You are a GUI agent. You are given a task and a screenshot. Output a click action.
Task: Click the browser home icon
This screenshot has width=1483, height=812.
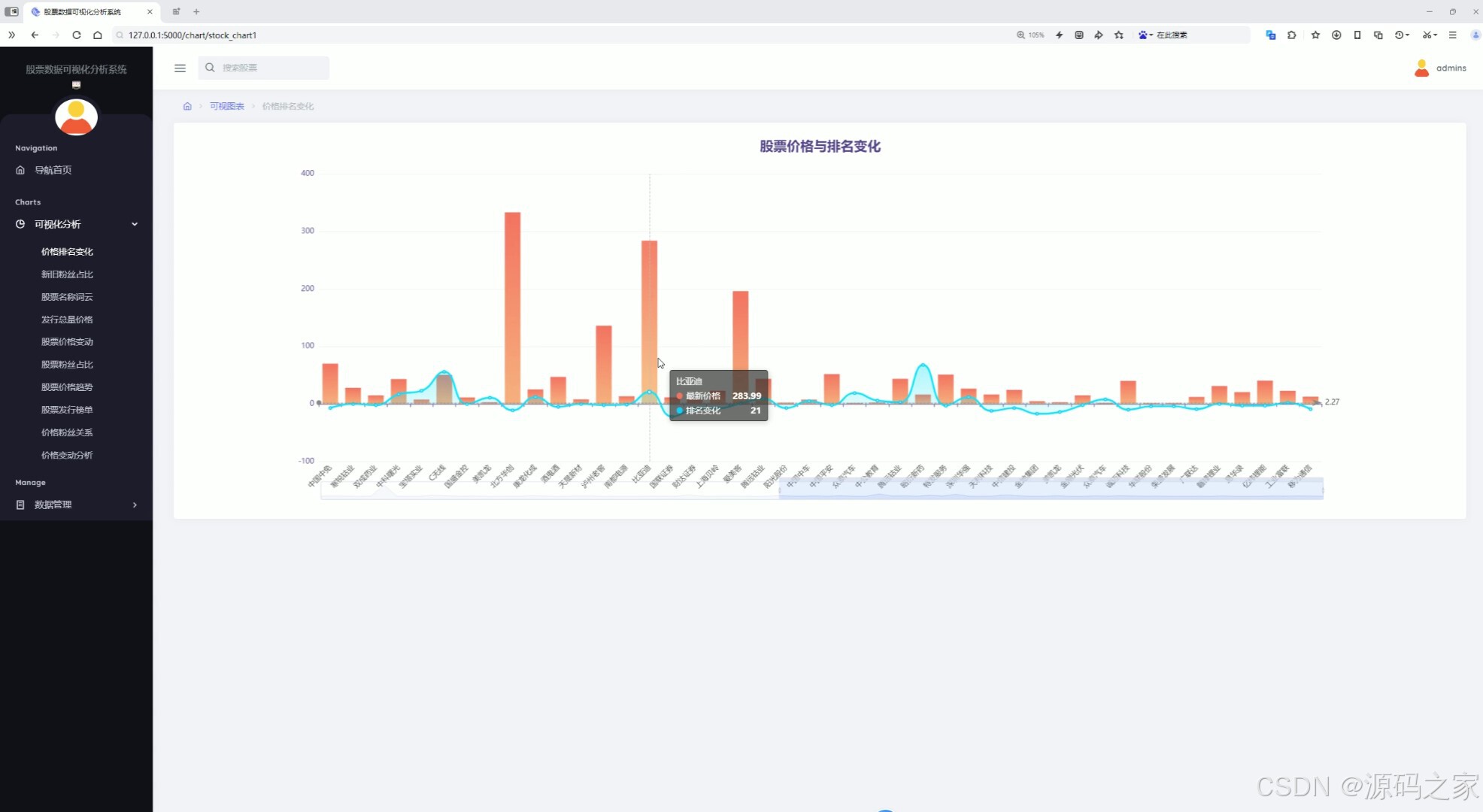click(x=98, y=35)
